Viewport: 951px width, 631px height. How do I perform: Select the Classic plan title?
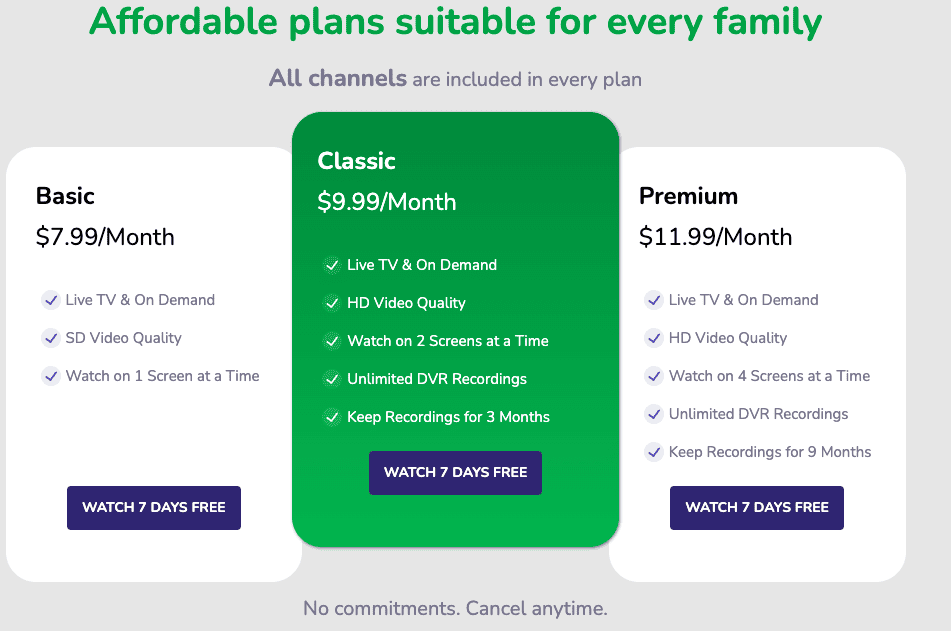tap(357, 161)
